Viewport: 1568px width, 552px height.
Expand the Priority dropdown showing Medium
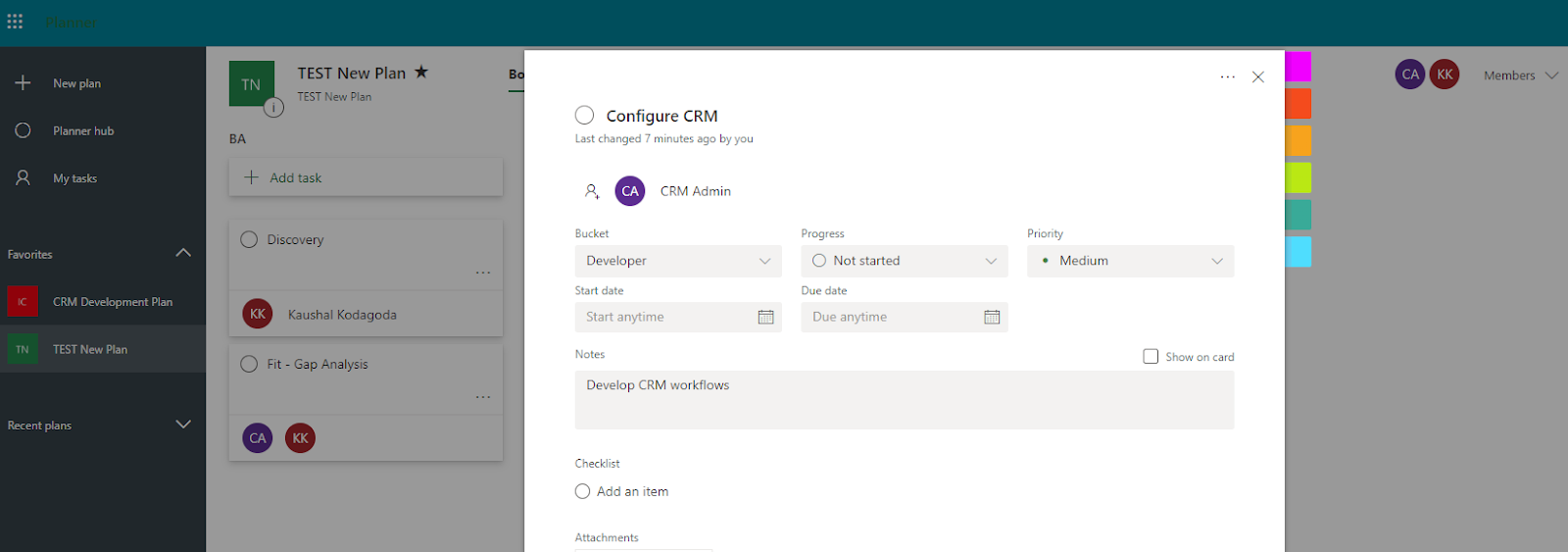click(x=1130, y=261)
